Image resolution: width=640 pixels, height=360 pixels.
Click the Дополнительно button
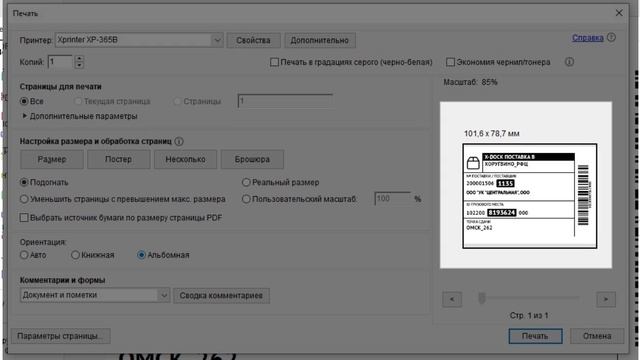(320, 40)
